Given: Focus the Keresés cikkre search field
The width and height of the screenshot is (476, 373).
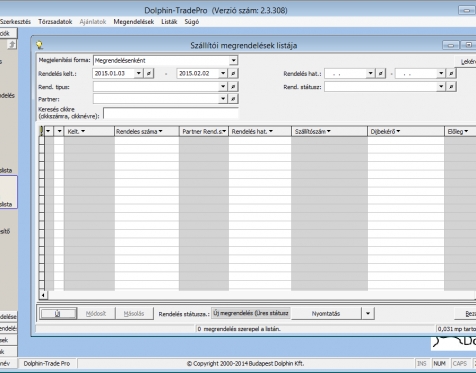Looking at the screenshot, I should point(171,113).
